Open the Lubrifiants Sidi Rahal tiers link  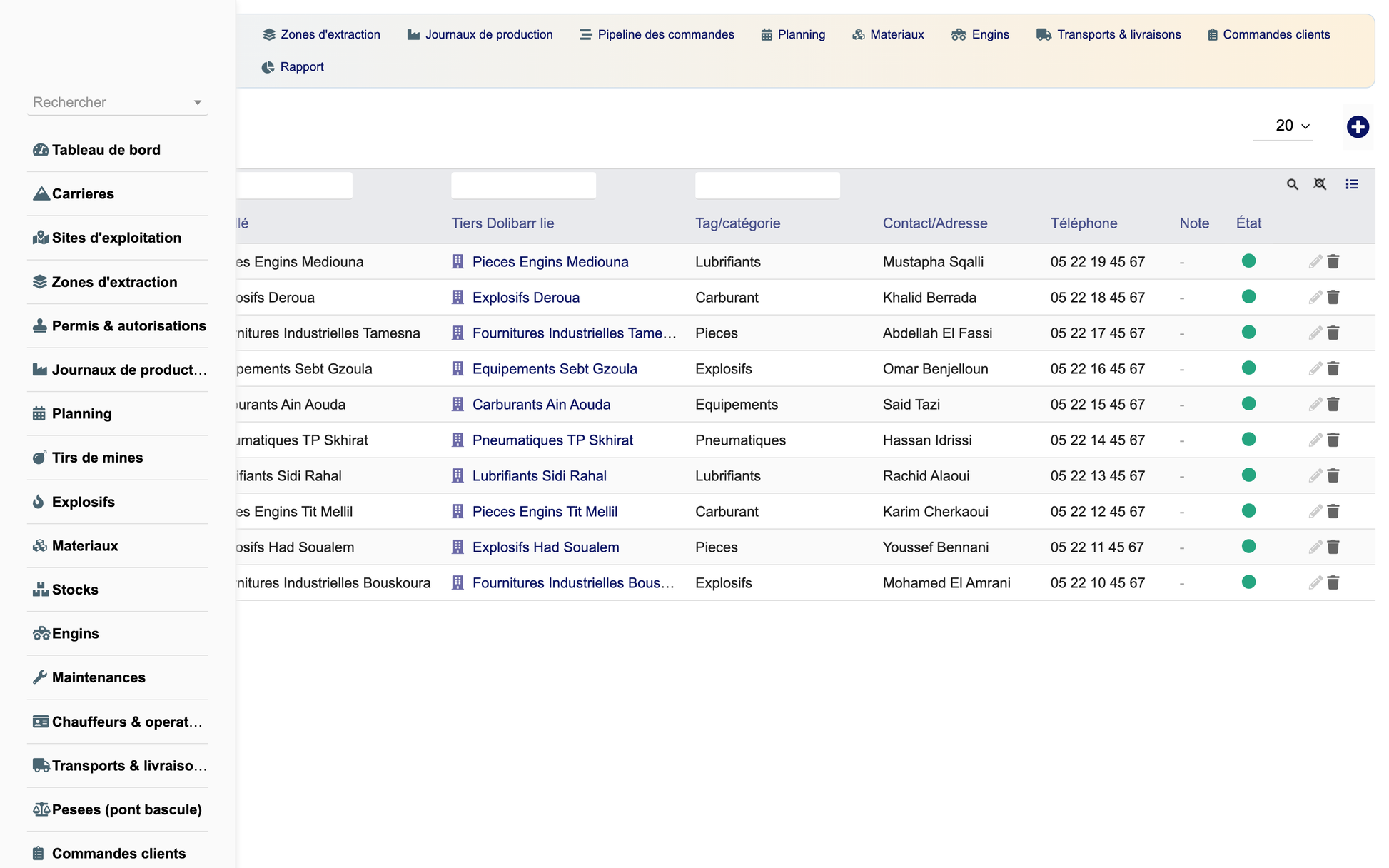pyautogui.click(x=540, y=476)
